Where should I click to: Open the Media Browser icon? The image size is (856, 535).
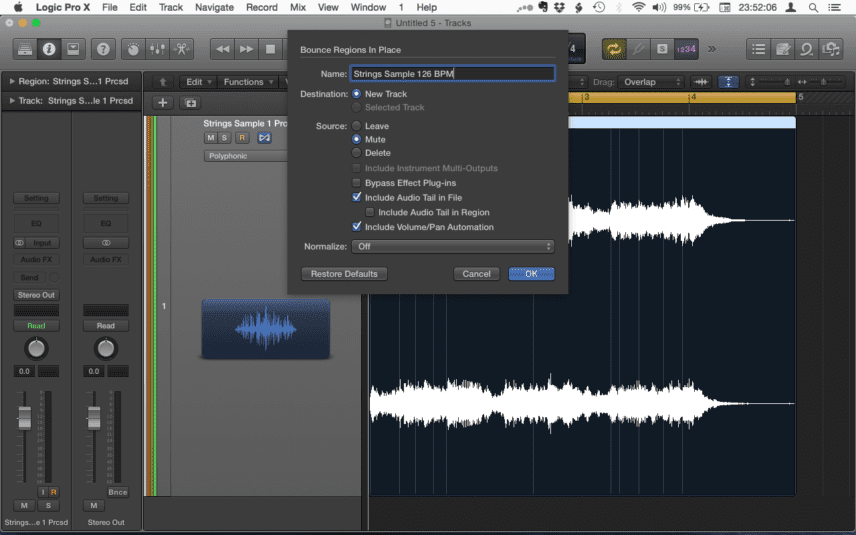point(830,49)
